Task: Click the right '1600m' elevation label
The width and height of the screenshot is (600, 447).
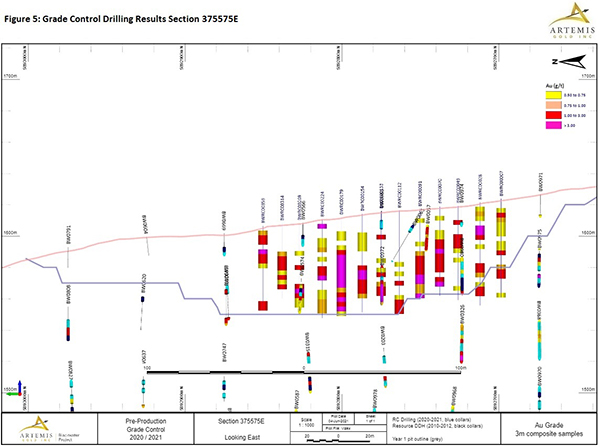Action: tap(588, 233)
